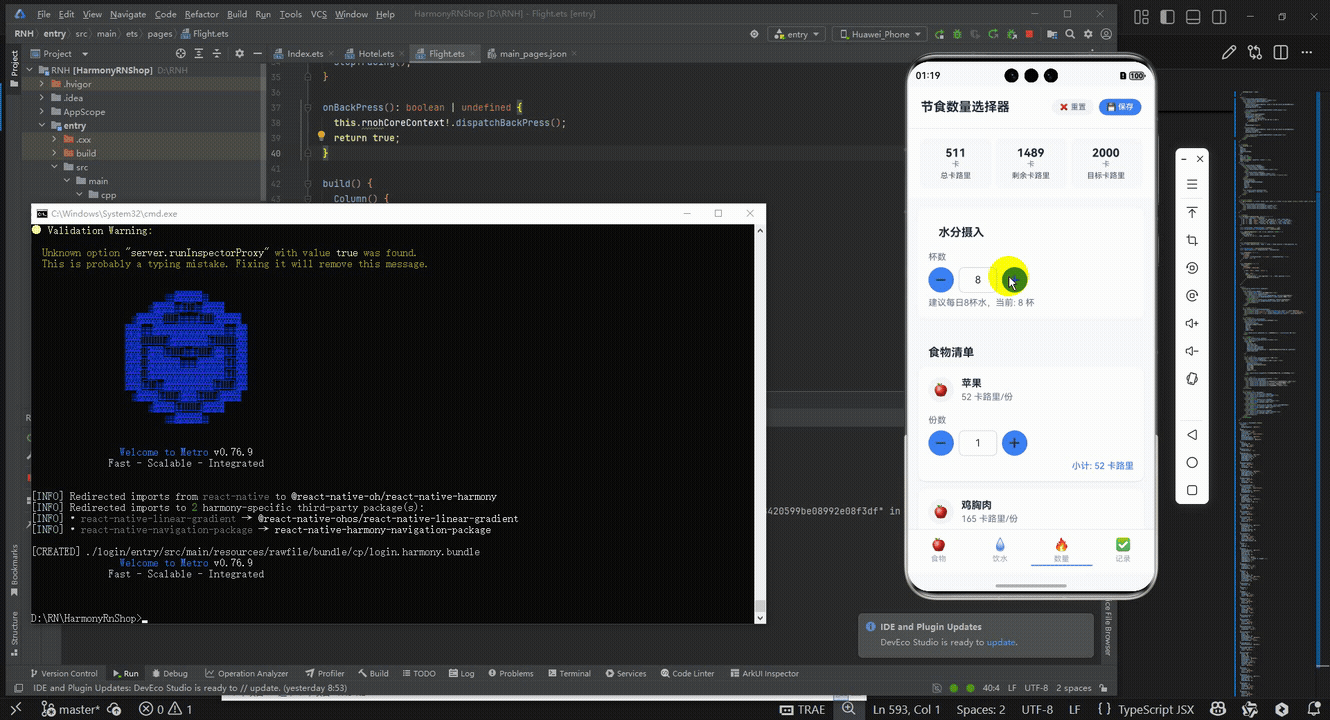Click the intention lightbulb on line 39
Viewport: 1330px width, 720px height.
[x=322, y=136]
